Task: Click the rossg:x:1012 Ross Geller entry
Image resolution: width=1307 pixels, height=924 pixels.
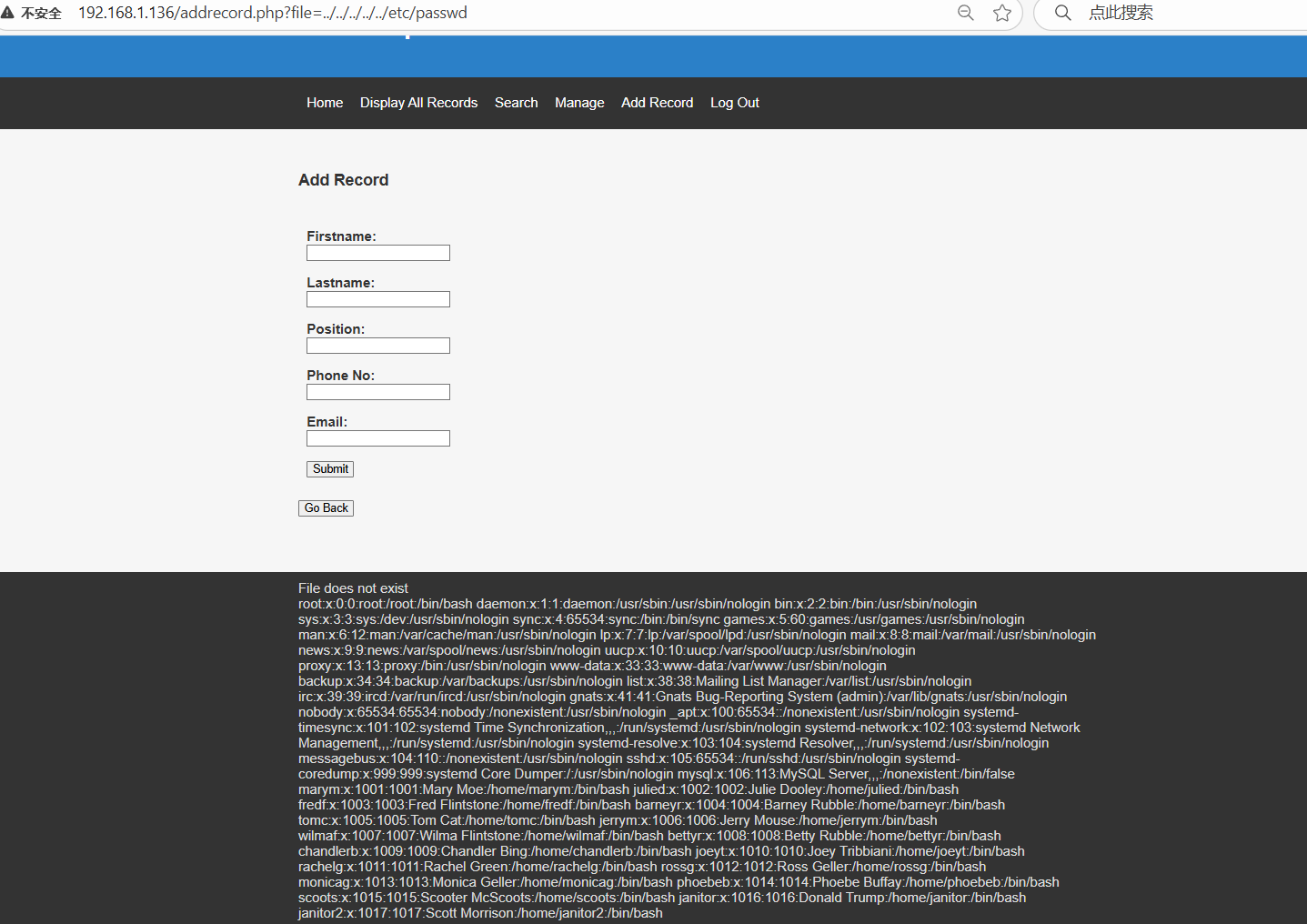Action: pos(823,867)
